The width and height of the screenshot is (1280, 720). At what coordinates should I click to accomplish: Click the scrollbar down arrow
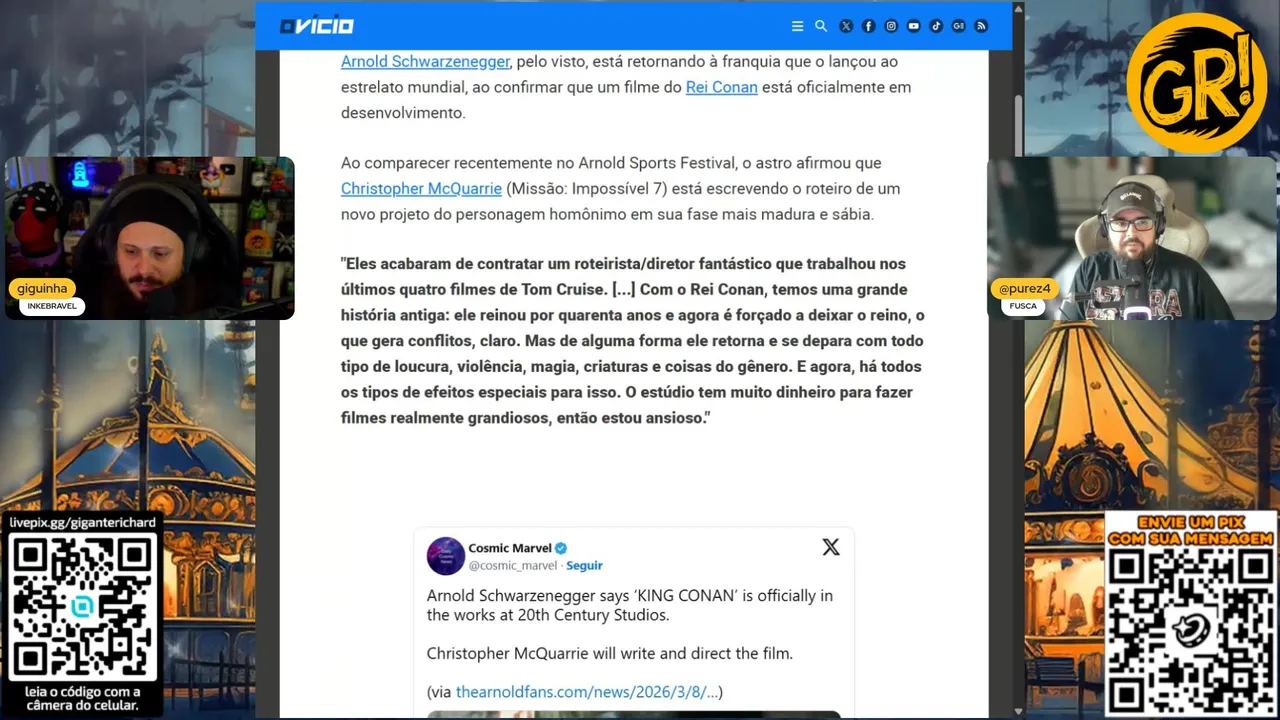click(1018, 711)
